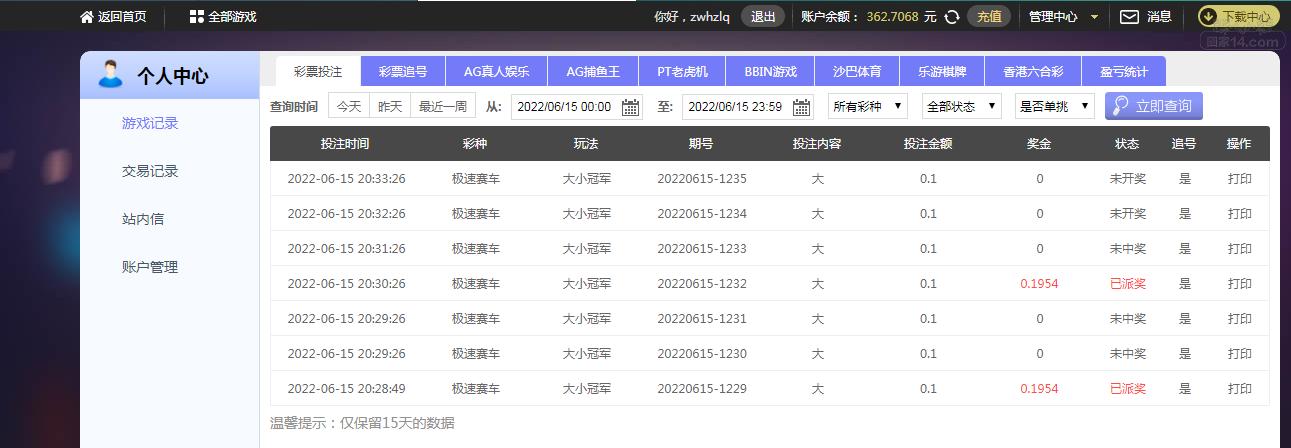The width and height of the screenshot is (1291, 448).
Task: Click the user avatar icon in 个人中心
Action: coord(111,75)
